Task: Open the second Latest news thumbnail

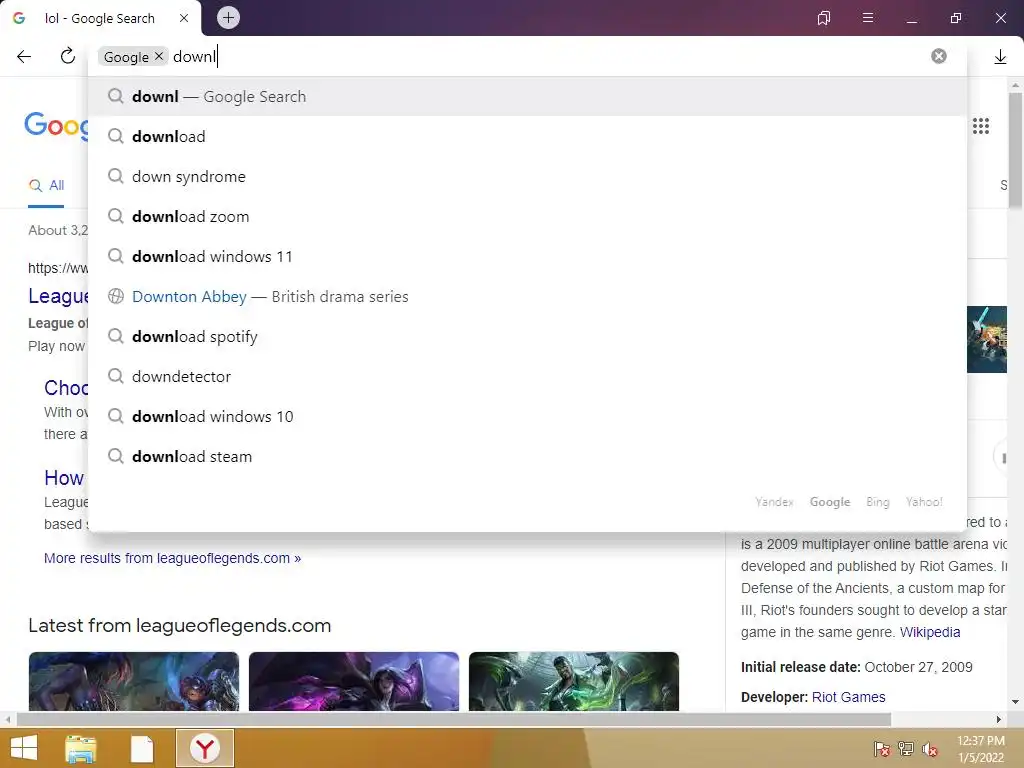Action: (x=354, y=681)
